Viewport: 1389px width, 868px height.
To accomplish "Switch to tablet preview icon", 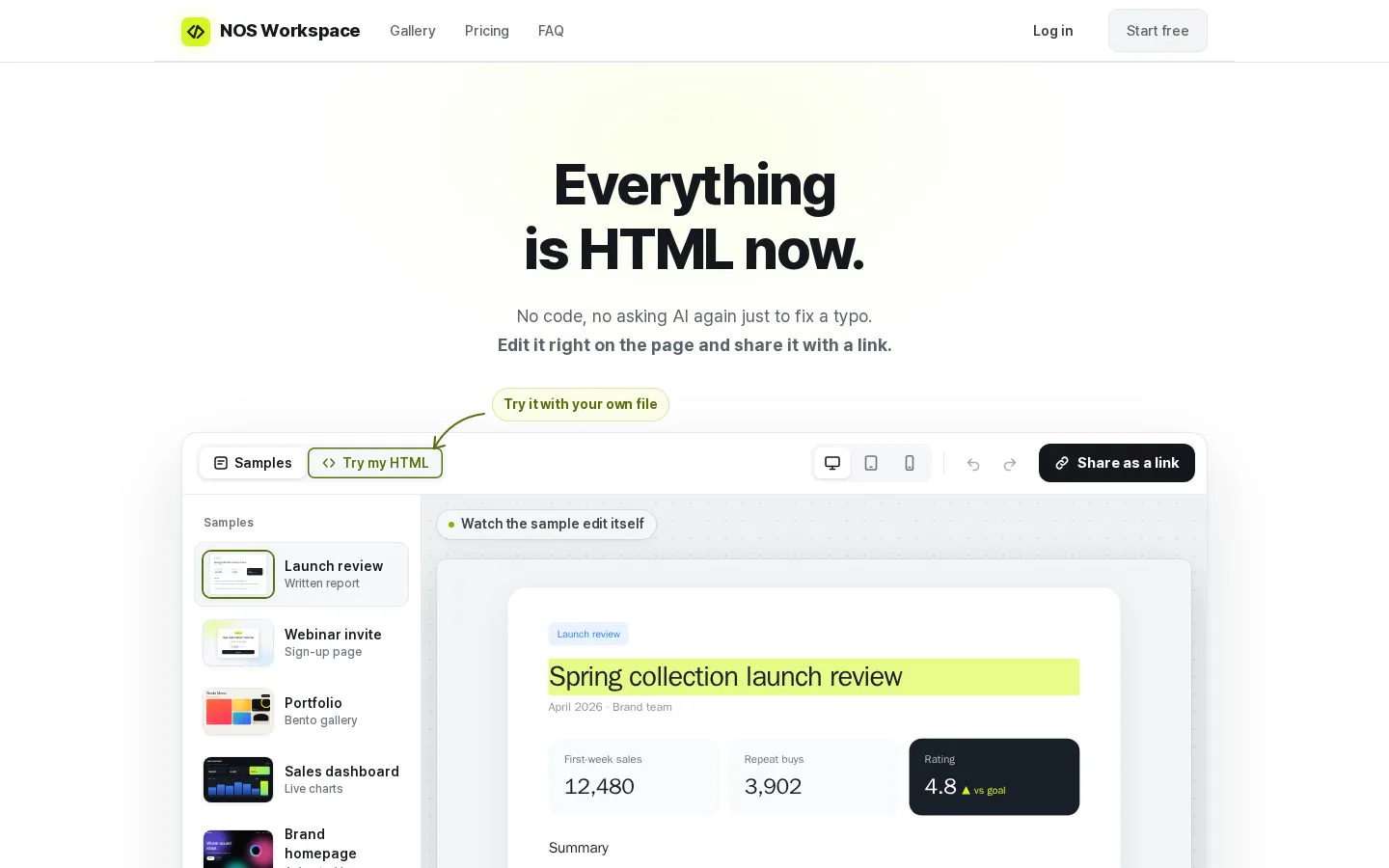I will pos(871,463).
